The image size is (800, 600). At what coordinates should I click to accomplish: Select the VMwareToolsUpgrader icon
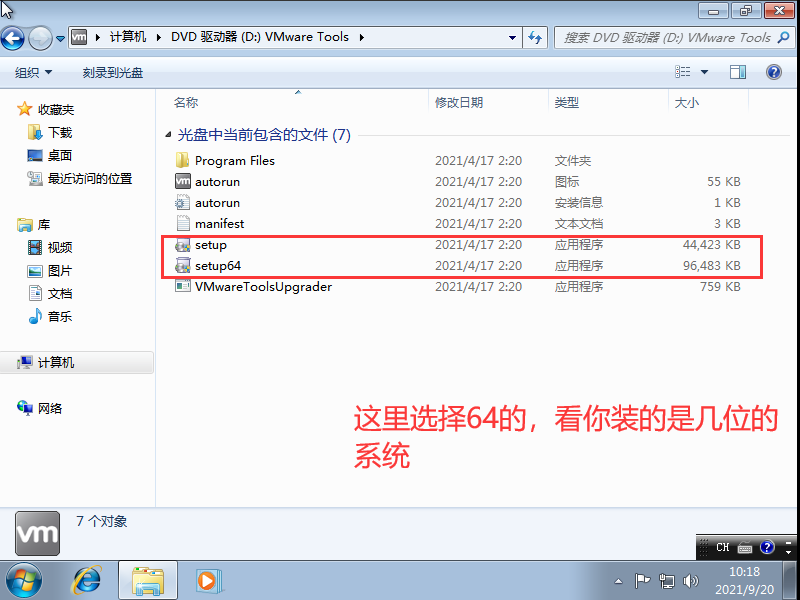pos(183,286)
